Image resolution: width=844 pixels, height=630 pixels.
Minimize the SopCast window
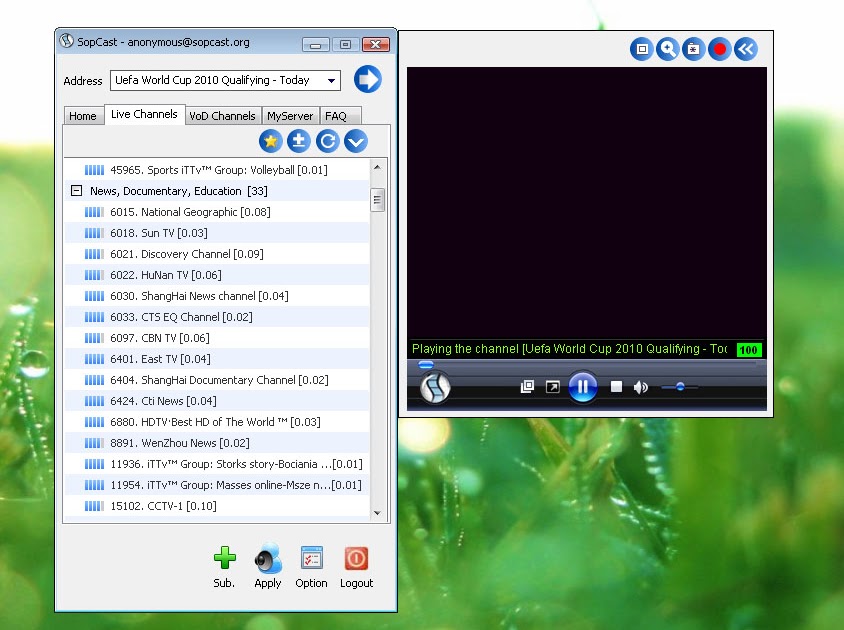tap(316, 44)
